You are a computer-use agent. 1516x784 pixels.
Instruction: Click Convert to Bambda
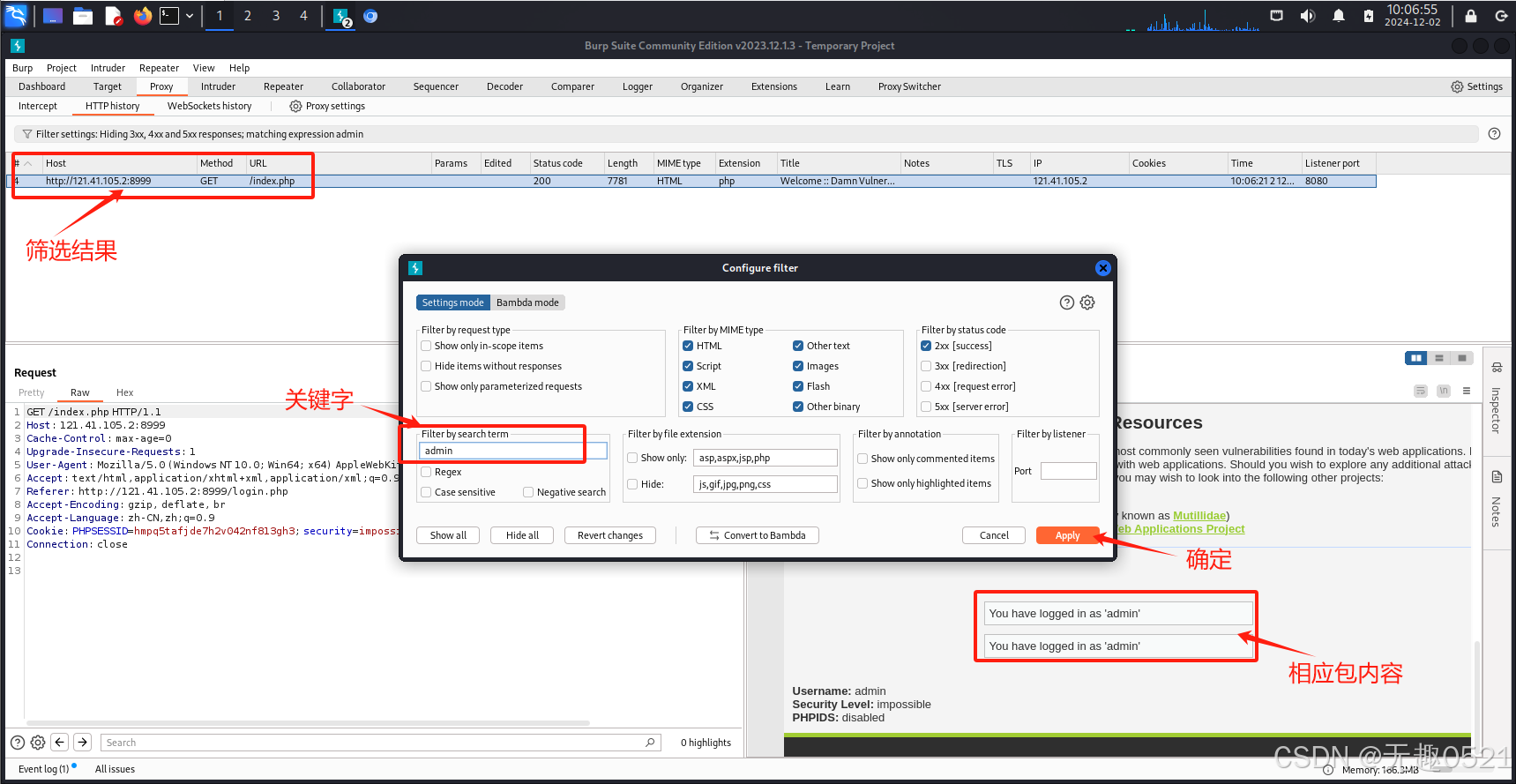coord(758,535)
